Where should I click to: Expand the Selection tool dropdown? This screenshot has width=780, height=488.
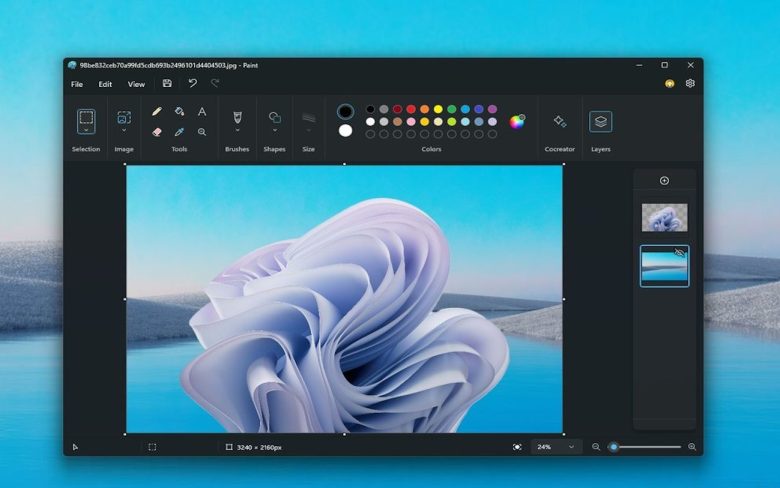coord(86,130)
